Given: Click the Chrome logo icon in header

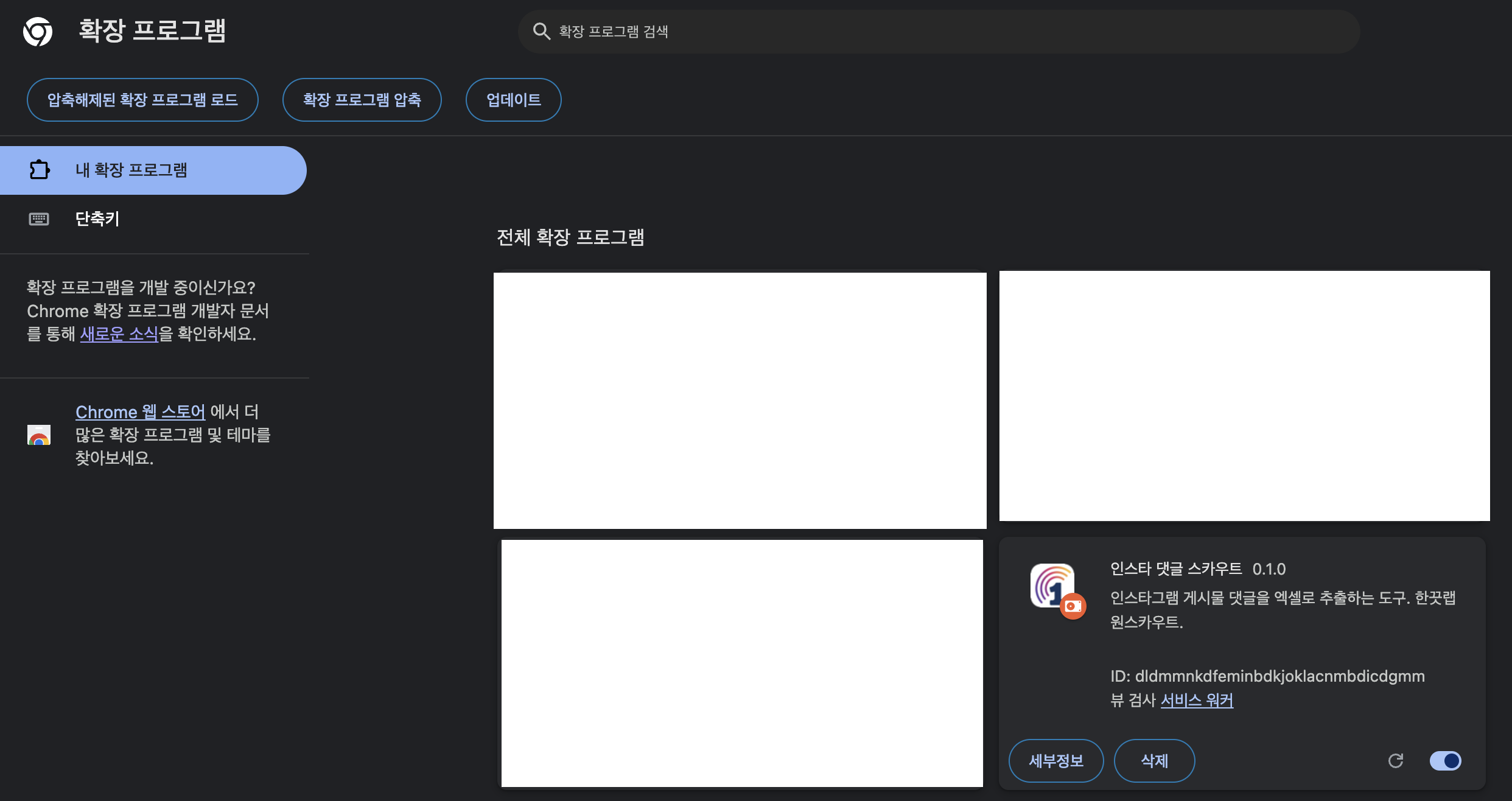Looking at the screenshot, I should [38, 31].
